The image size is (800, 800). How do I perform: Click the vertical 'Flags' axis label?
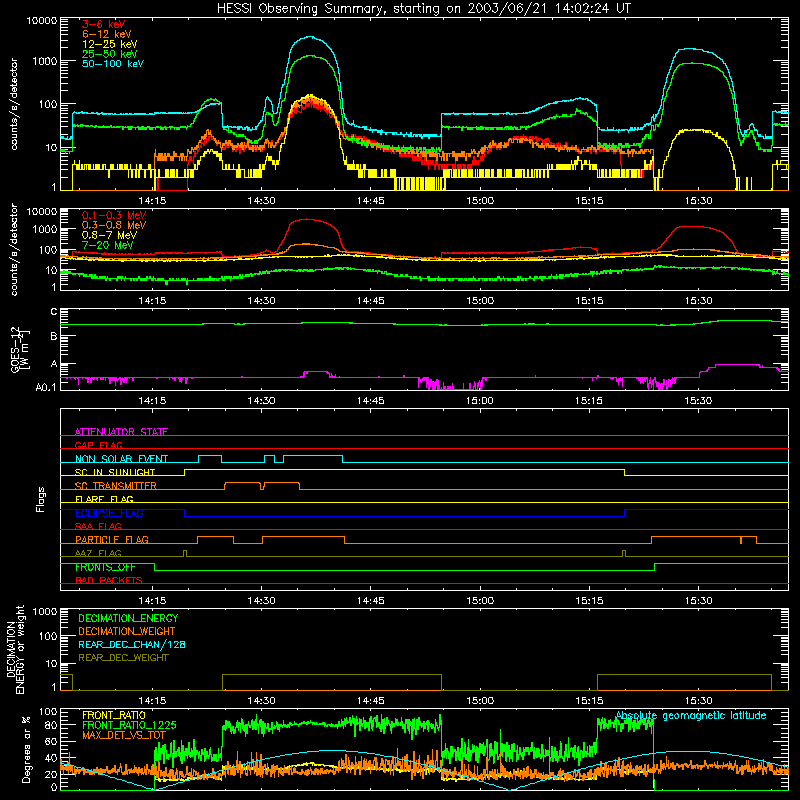[x=41, y=499]
